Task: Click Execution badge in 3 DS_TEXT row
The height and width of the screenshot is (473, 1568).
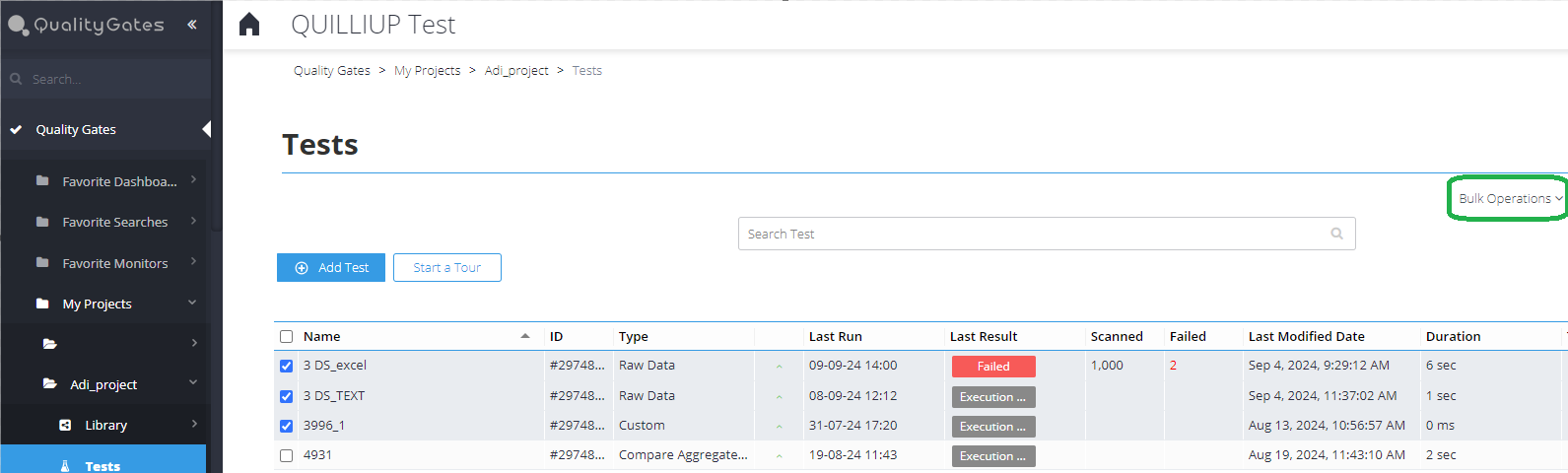Action: pos(993,397)
